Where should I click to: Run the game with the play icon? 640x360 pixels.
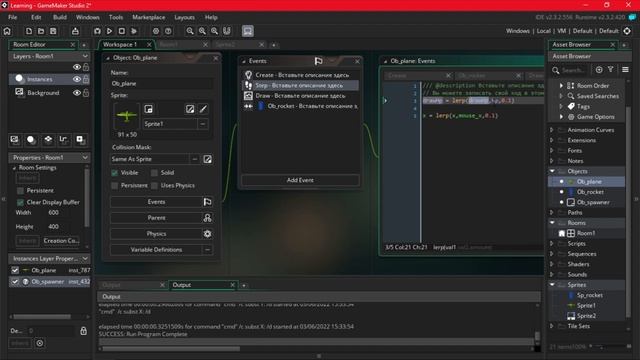tap(109, 31)
